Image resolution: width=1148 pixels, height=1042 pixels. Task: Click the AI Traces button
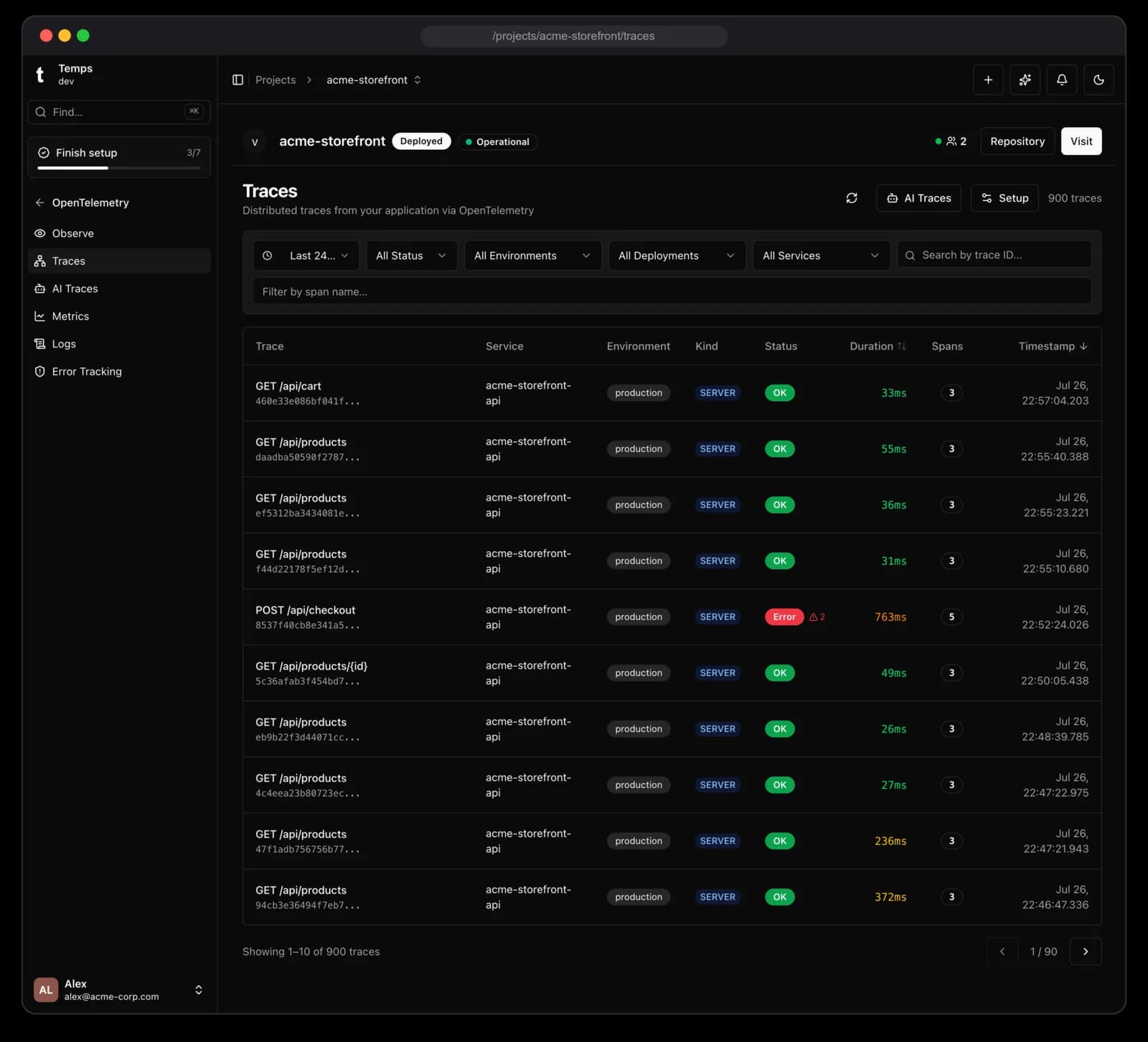click(x=918, y=198)
